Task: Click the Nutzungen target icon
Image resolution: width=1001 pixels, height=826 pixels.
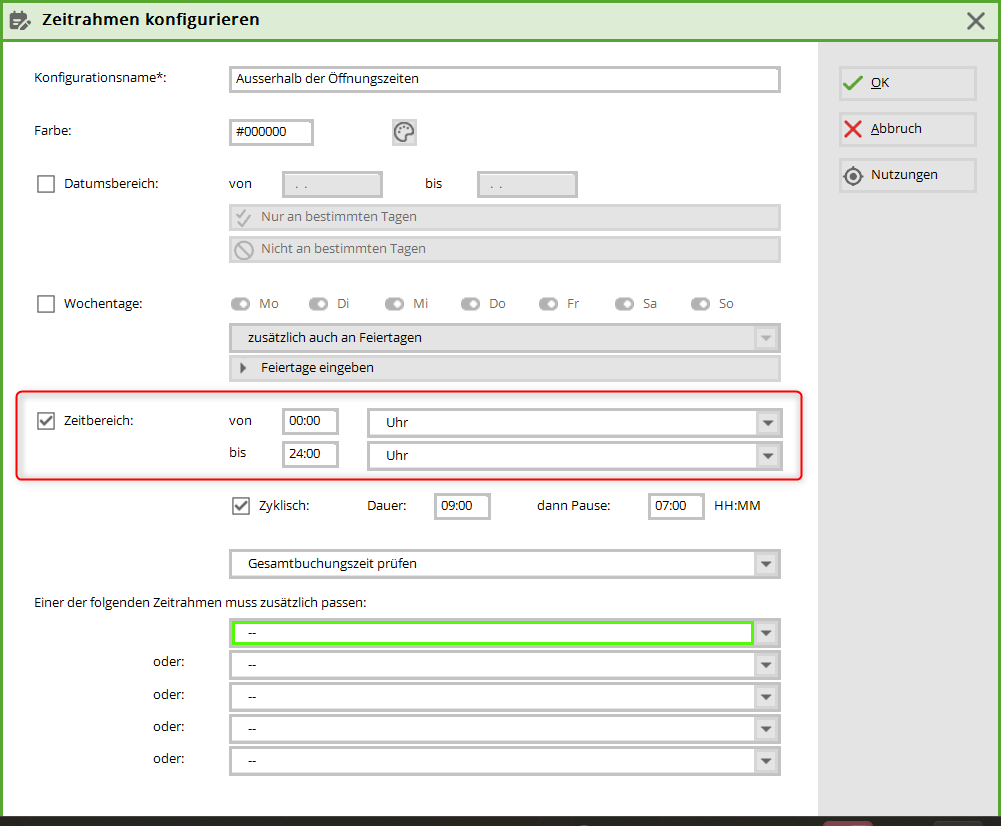Action: click(852, 175)
